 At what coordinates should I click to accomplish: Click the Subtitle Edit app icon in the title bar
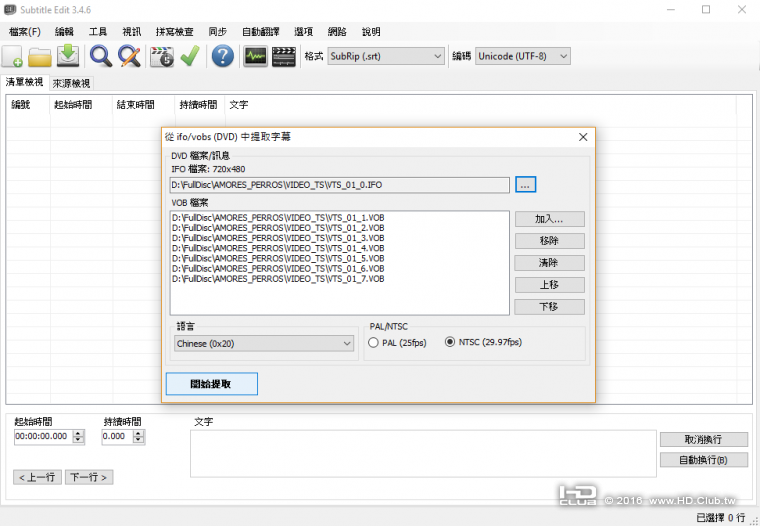point(10,10)
